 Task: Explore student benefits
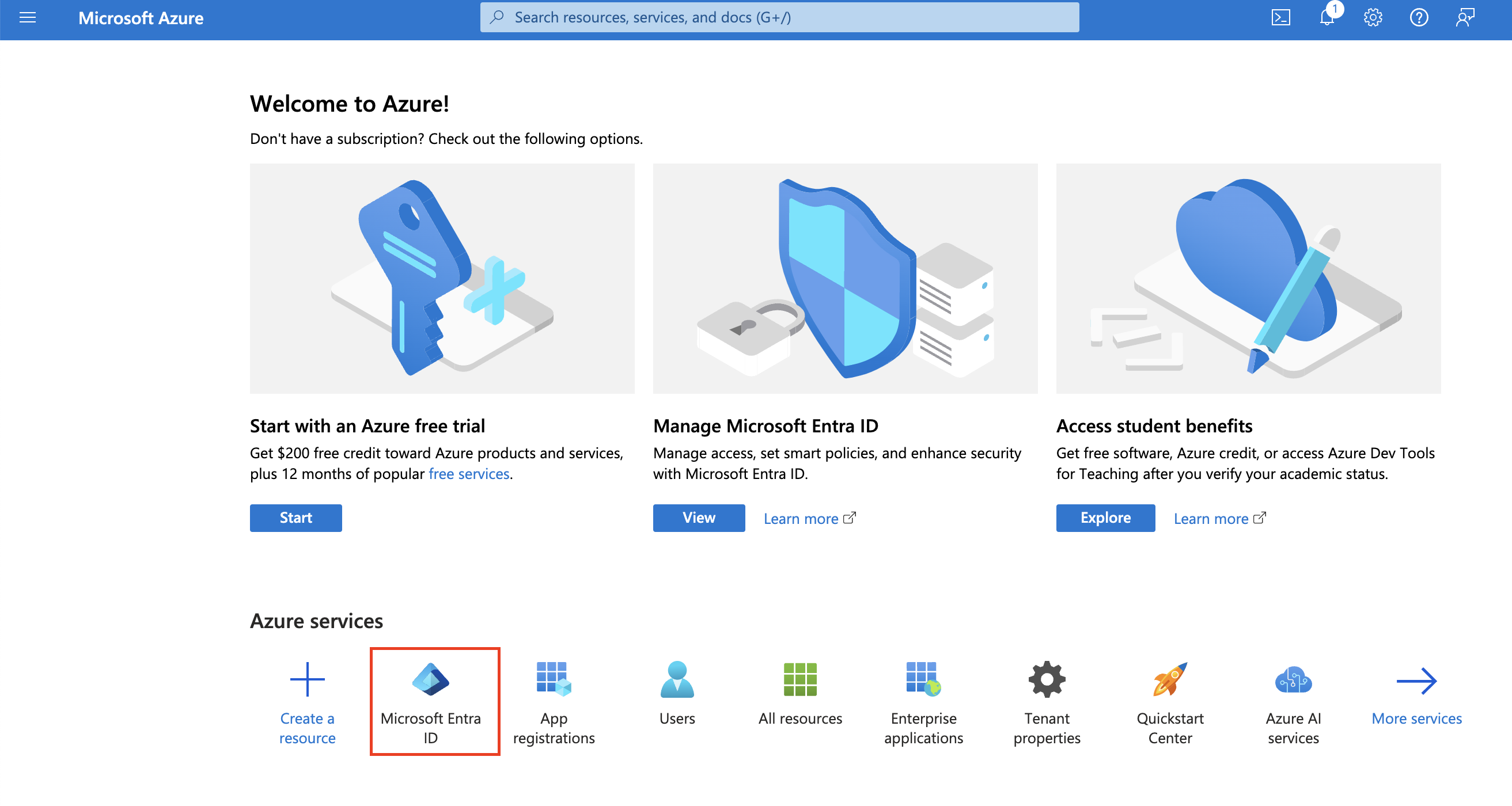[1106, 518]
